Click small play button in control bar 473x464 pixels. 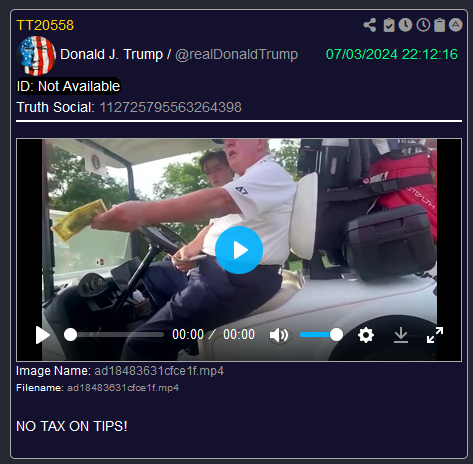(43, 335)
